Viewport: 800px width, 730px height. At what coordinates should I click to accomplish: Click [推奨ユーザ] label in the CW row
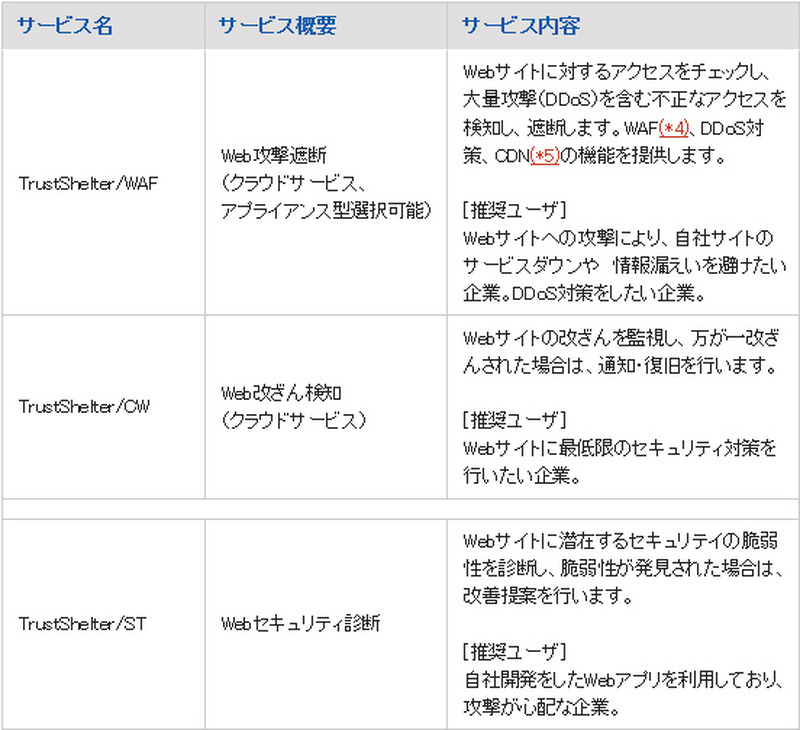click(x=515, y=420)
